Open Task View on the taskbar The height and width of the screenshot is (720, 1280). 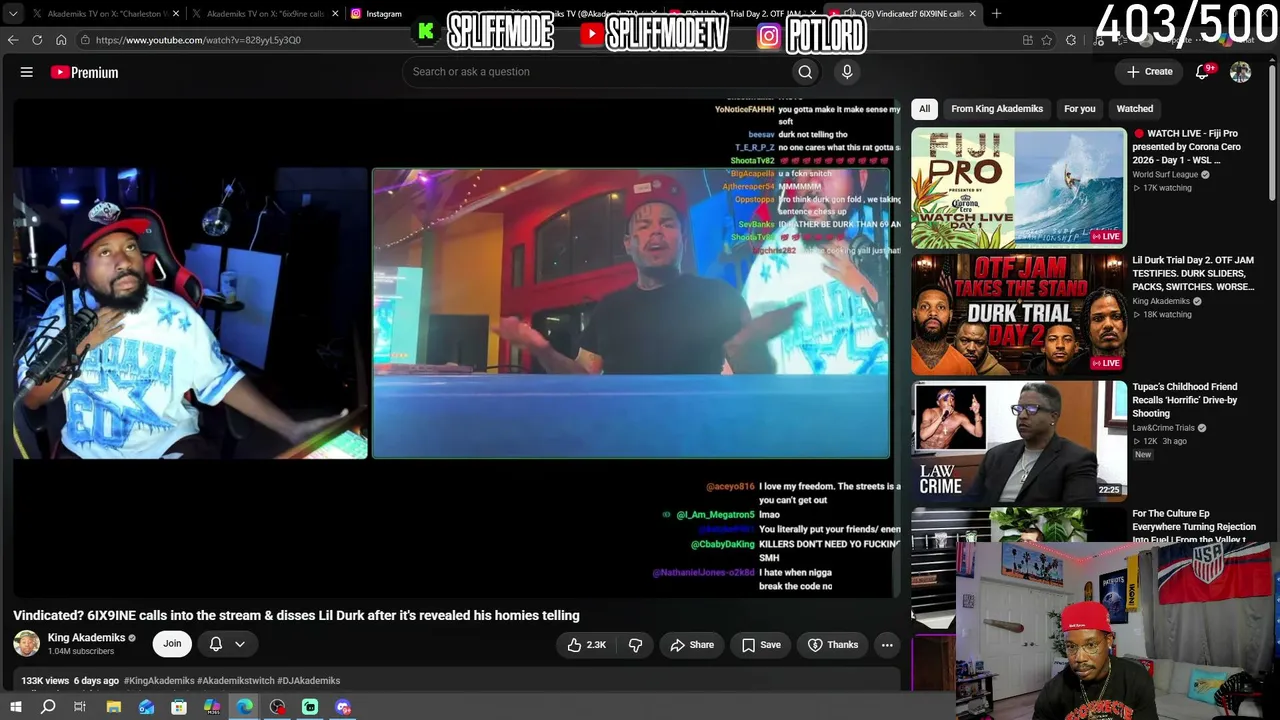(80, 707)
